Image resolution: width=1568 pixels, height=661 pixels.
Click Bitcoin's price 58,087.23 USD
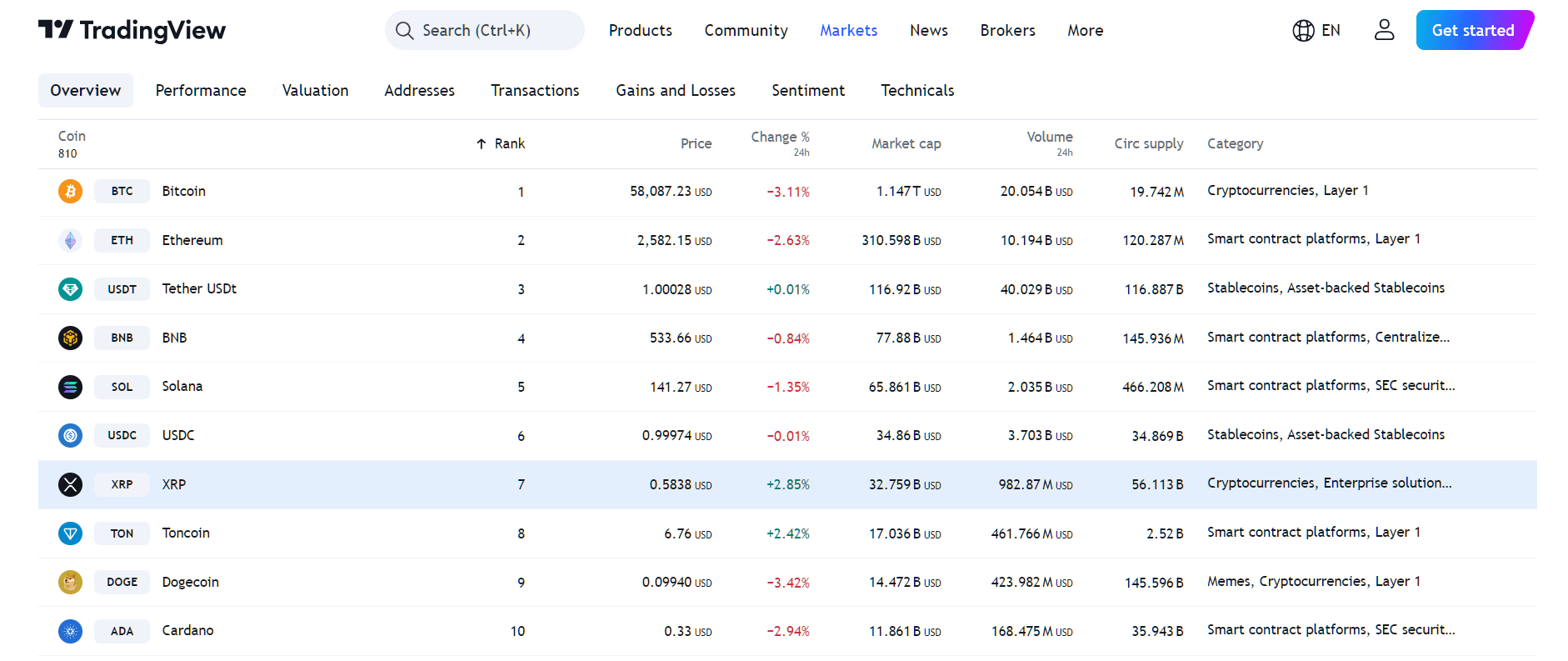(x=671, y=192)
